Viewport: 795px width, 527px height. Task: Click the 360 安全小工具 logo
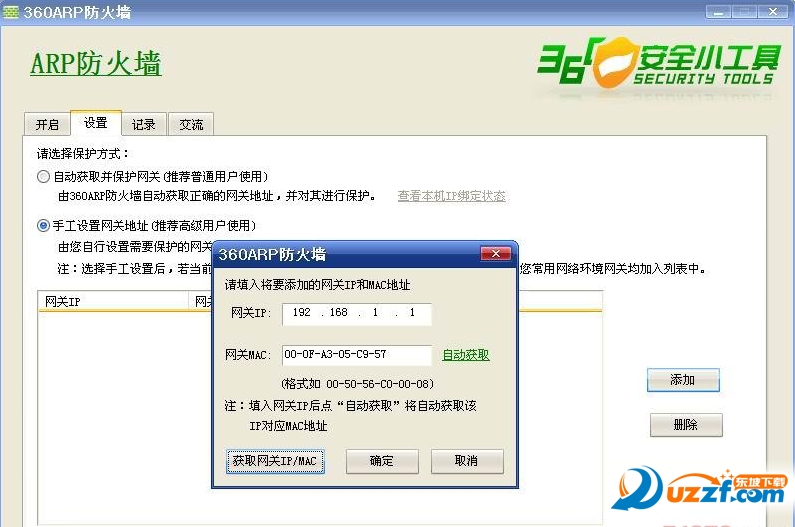[x=659, y=64]
